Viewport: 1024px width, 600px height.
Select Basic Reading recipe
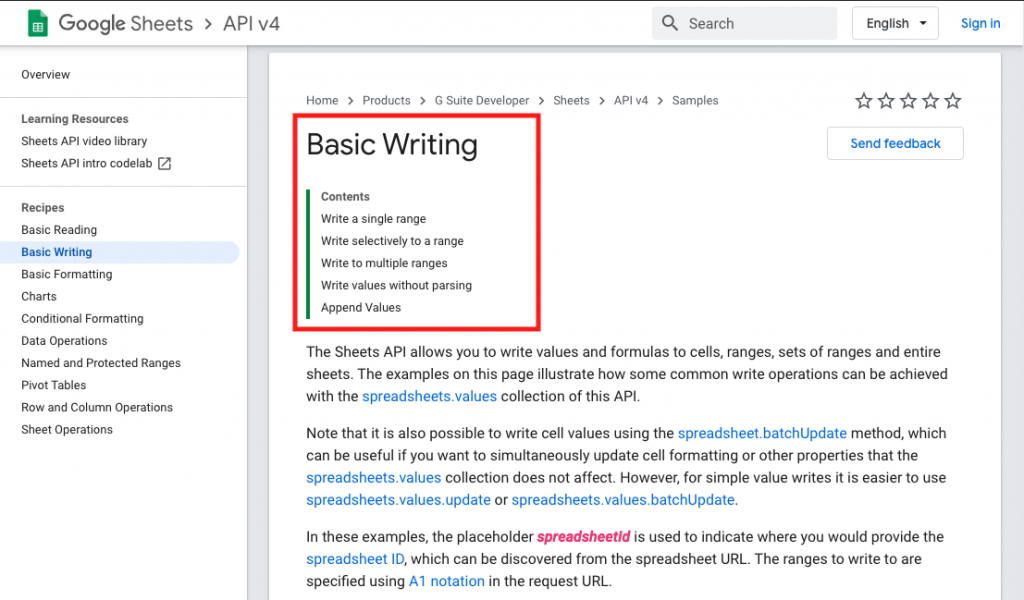point(59,230)
